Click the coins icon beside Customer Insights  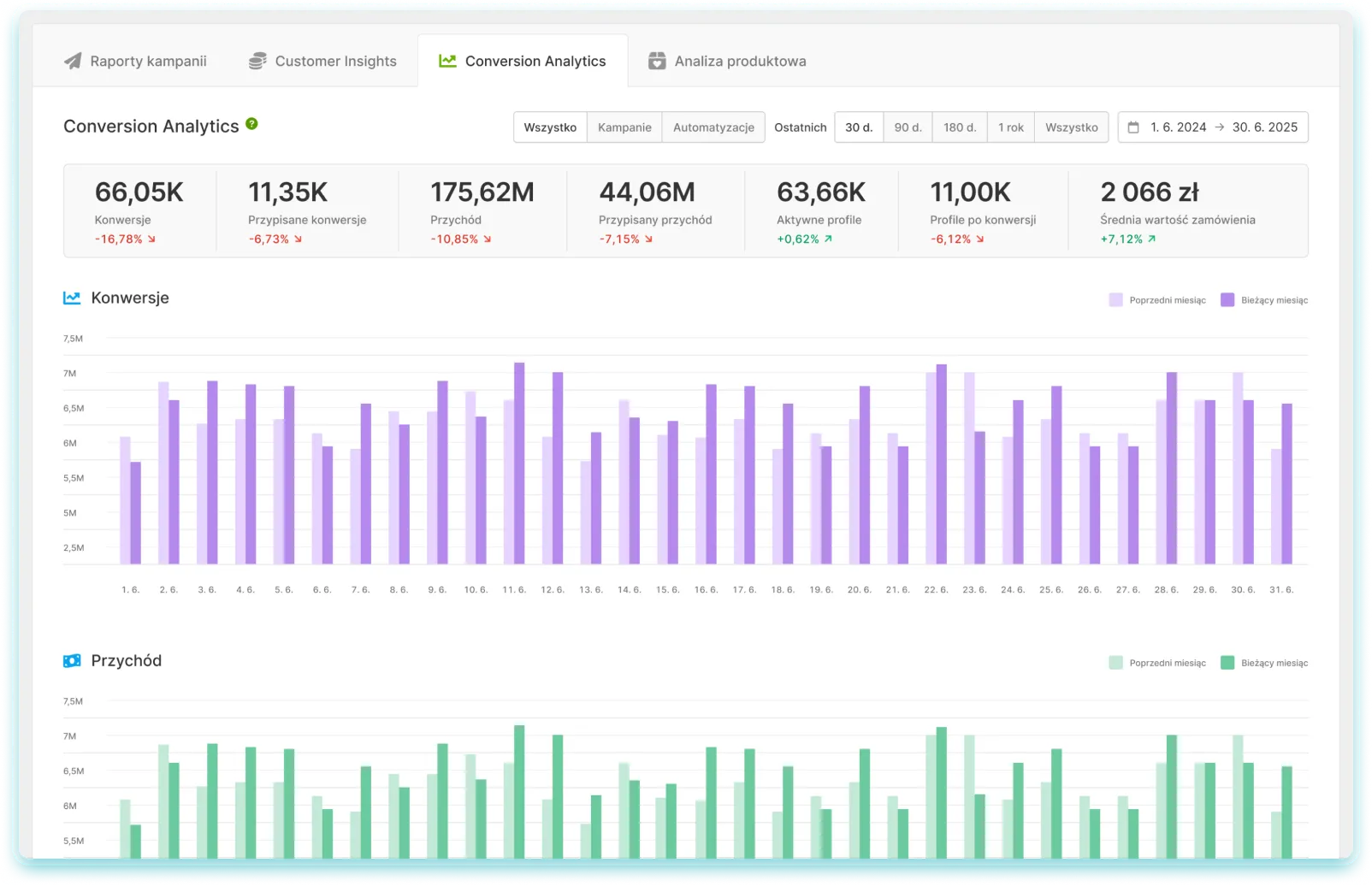click(256, 60)
